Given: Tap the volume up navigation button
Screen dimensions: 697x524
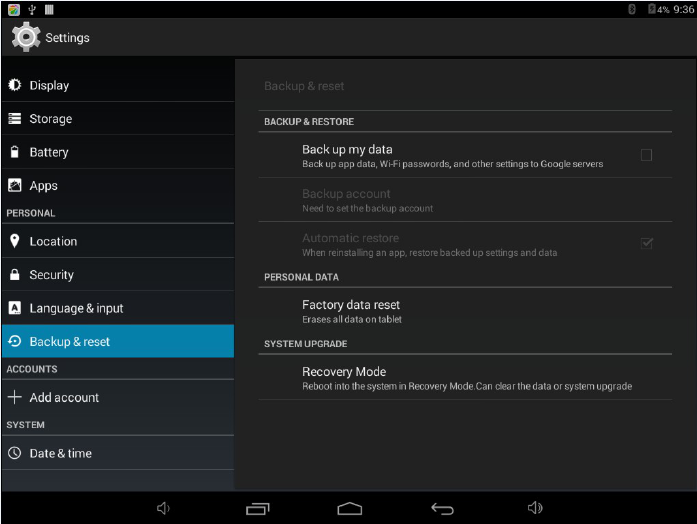Looking at the screenshot, I should 535,508.
